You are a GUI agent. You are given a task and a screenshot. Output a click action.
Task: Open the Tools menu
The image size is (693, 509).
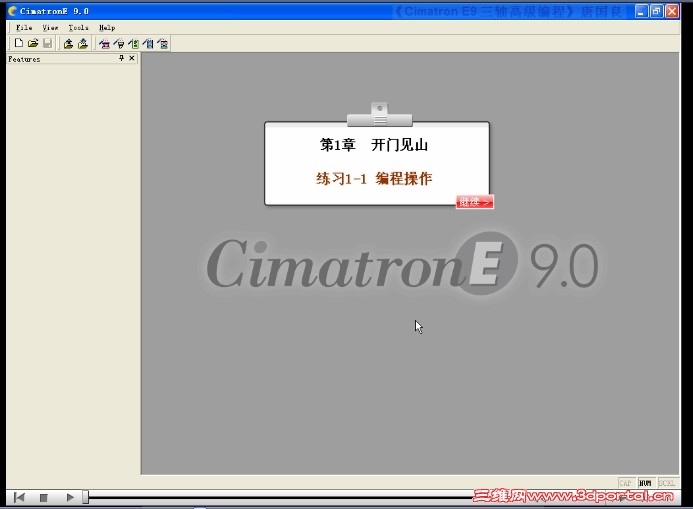click(78, 27)
